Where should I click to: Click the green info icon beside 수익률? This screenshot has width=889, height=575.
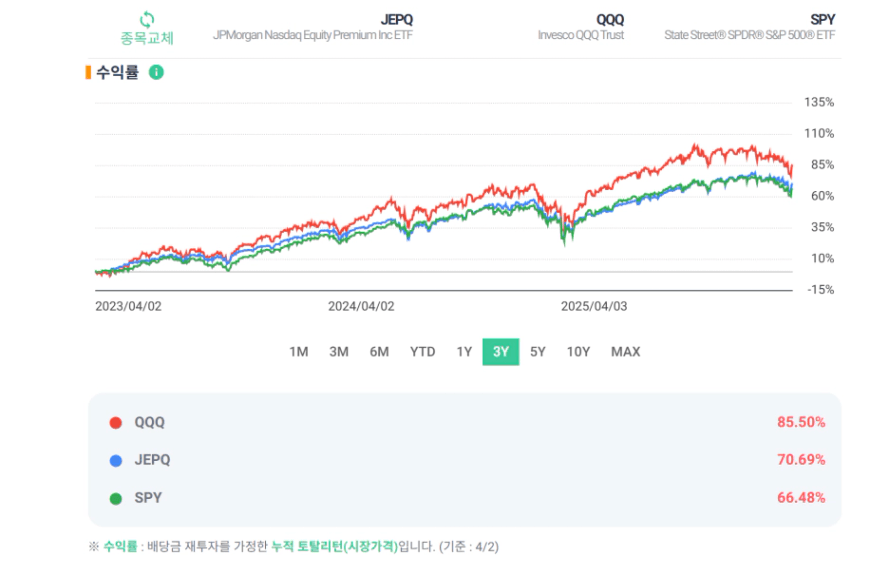click(x=156, y=72)
